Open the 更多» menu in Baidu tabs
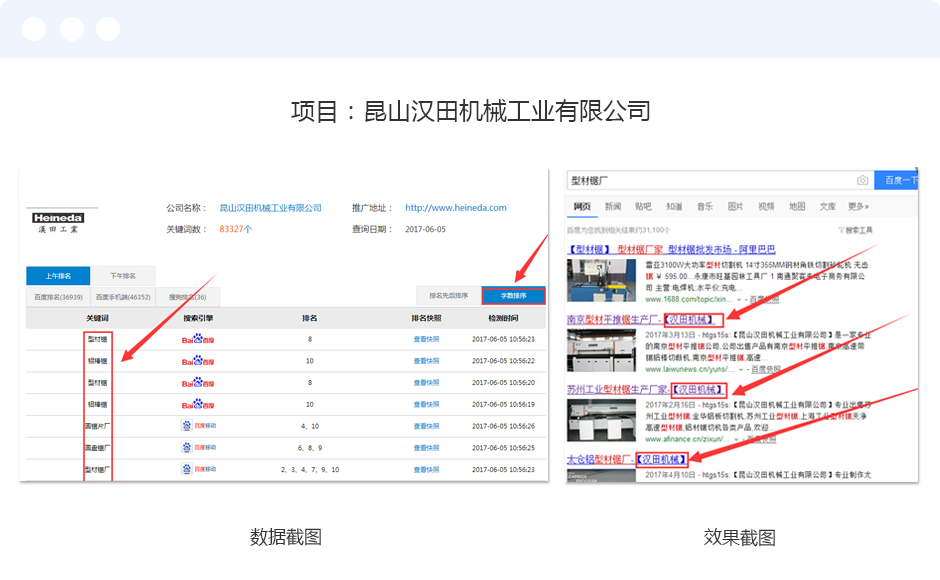Screen dimensions: 940x580 click(858, 207)
